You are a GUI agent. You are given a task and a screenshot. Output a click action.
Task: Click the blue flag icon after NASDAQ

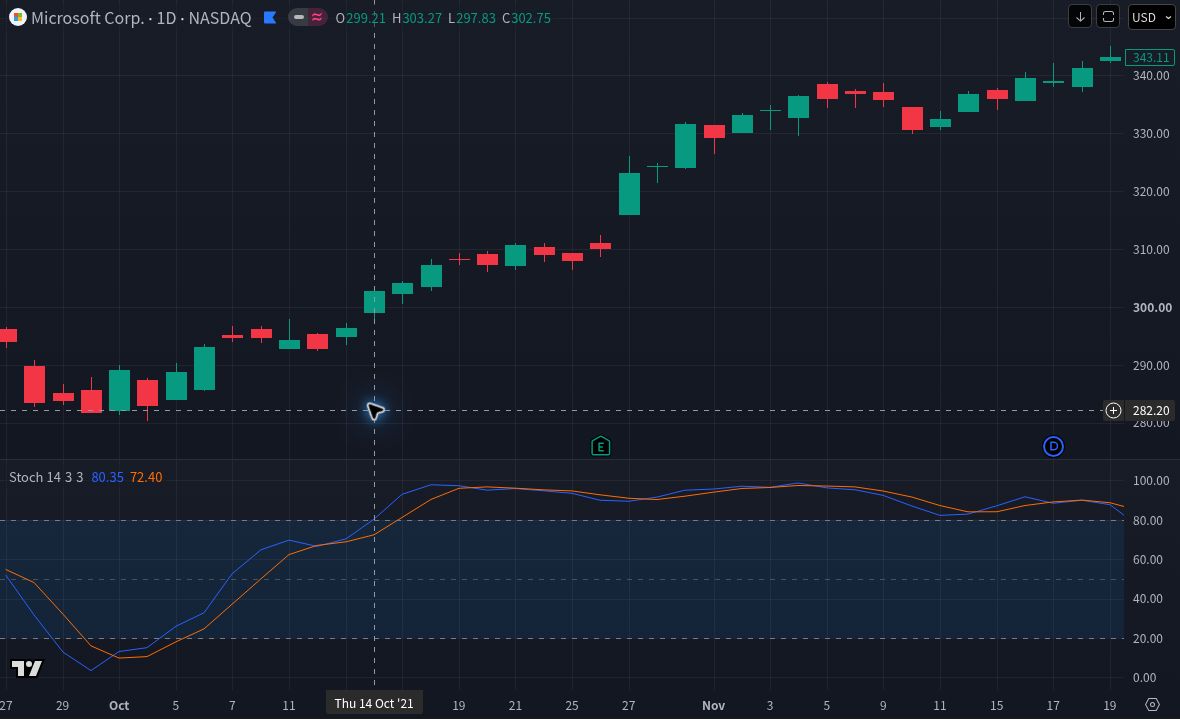tap(269, 17)
